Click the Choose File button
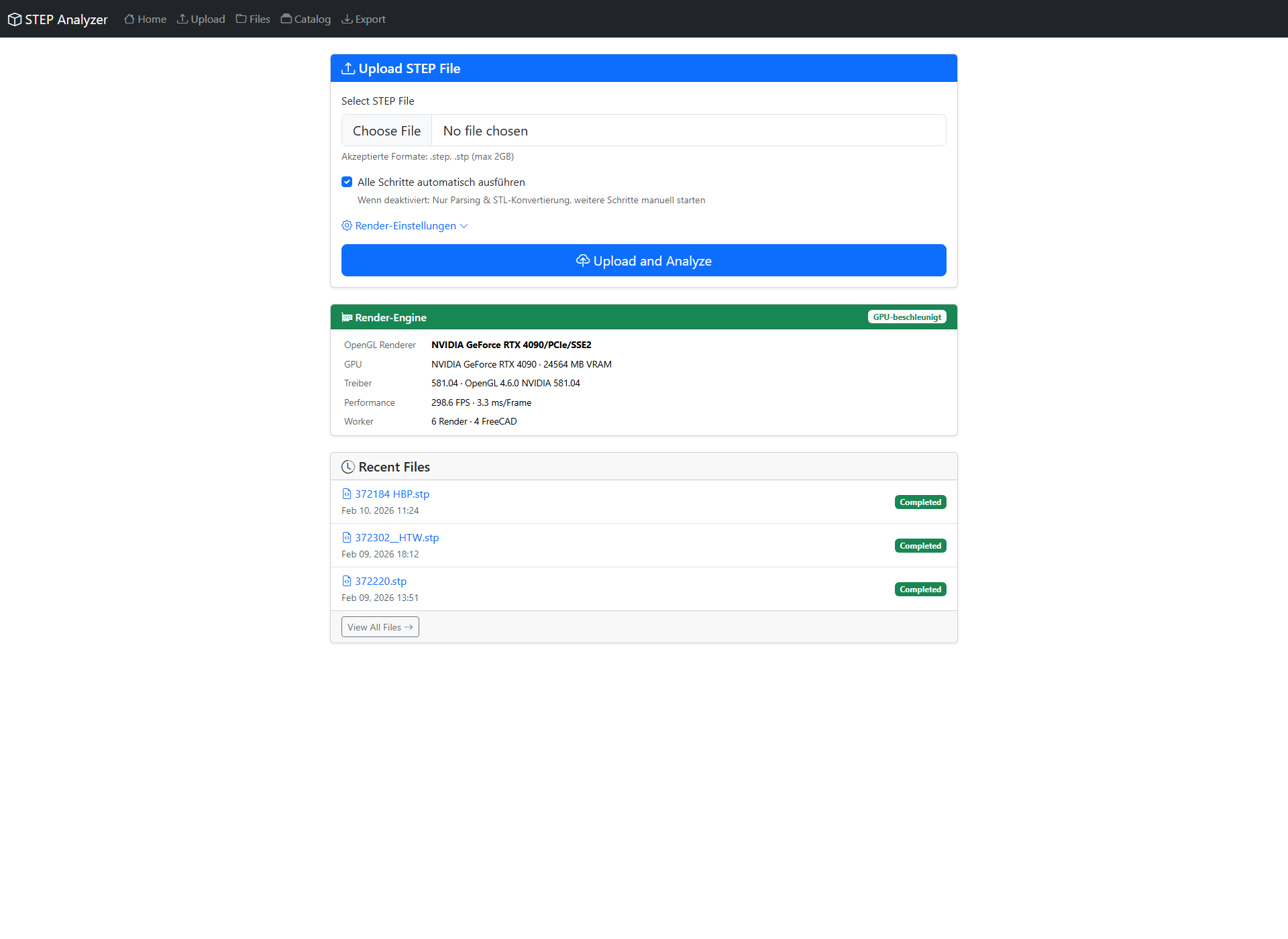1288x939 pixels. [x=386, y=131]
